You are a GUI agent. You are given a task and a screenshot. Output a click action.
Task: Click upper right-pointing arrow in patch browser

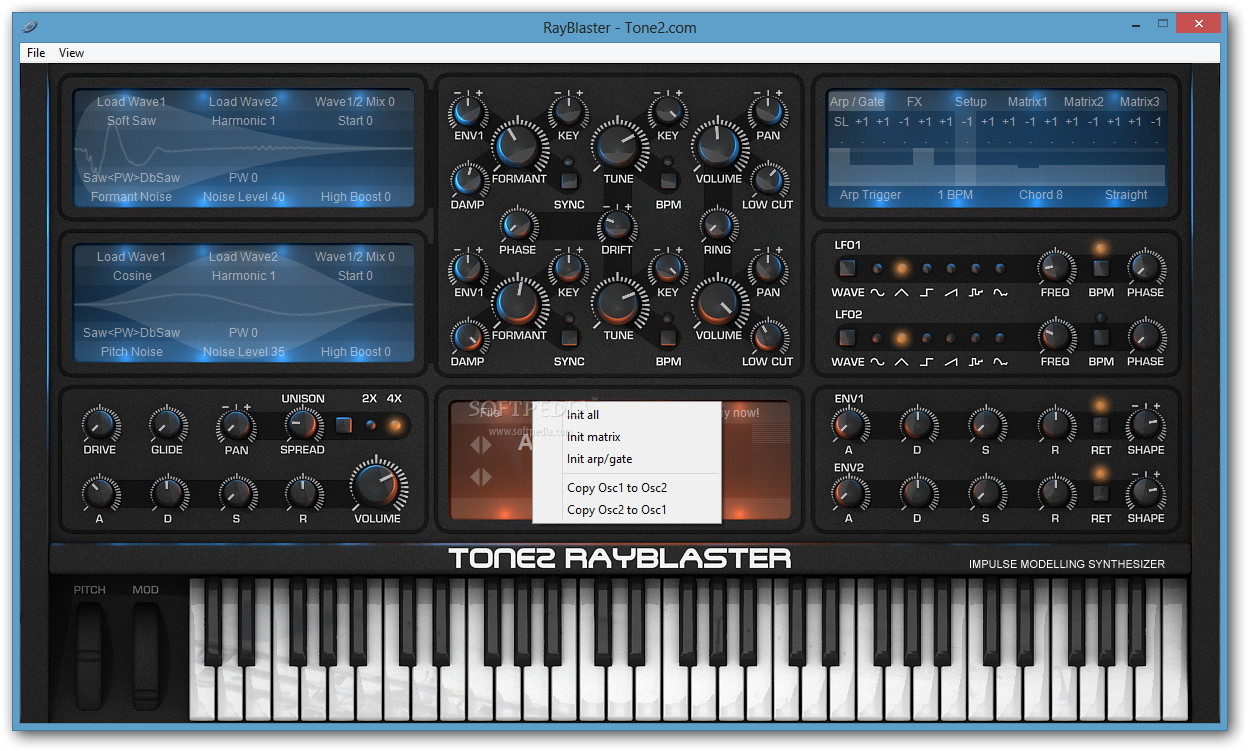487,444
